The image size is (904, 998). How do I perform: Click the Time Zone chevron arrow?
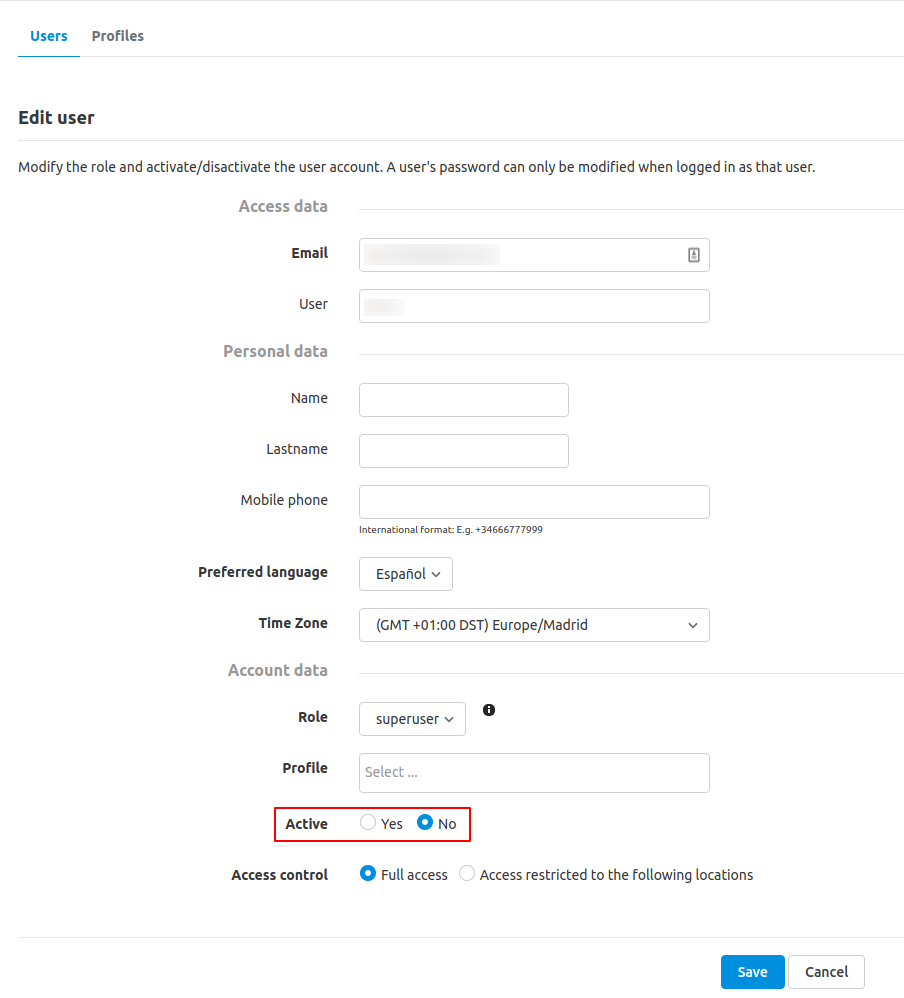pos(693,626)
